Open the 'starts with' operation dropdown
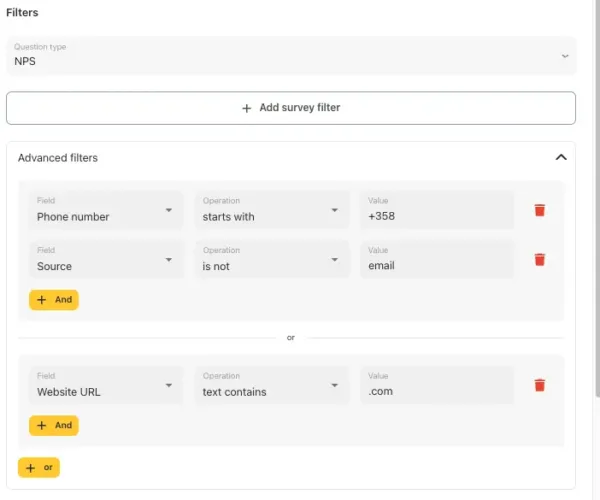Screen dimensions: 600x500 tap(272, 210)
